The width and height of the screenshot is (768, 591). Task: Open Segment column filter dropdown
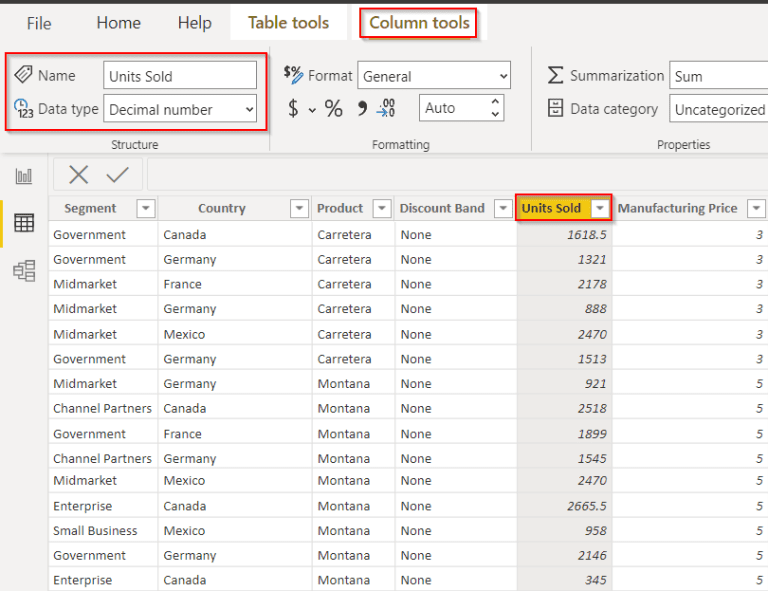point(146,208)
